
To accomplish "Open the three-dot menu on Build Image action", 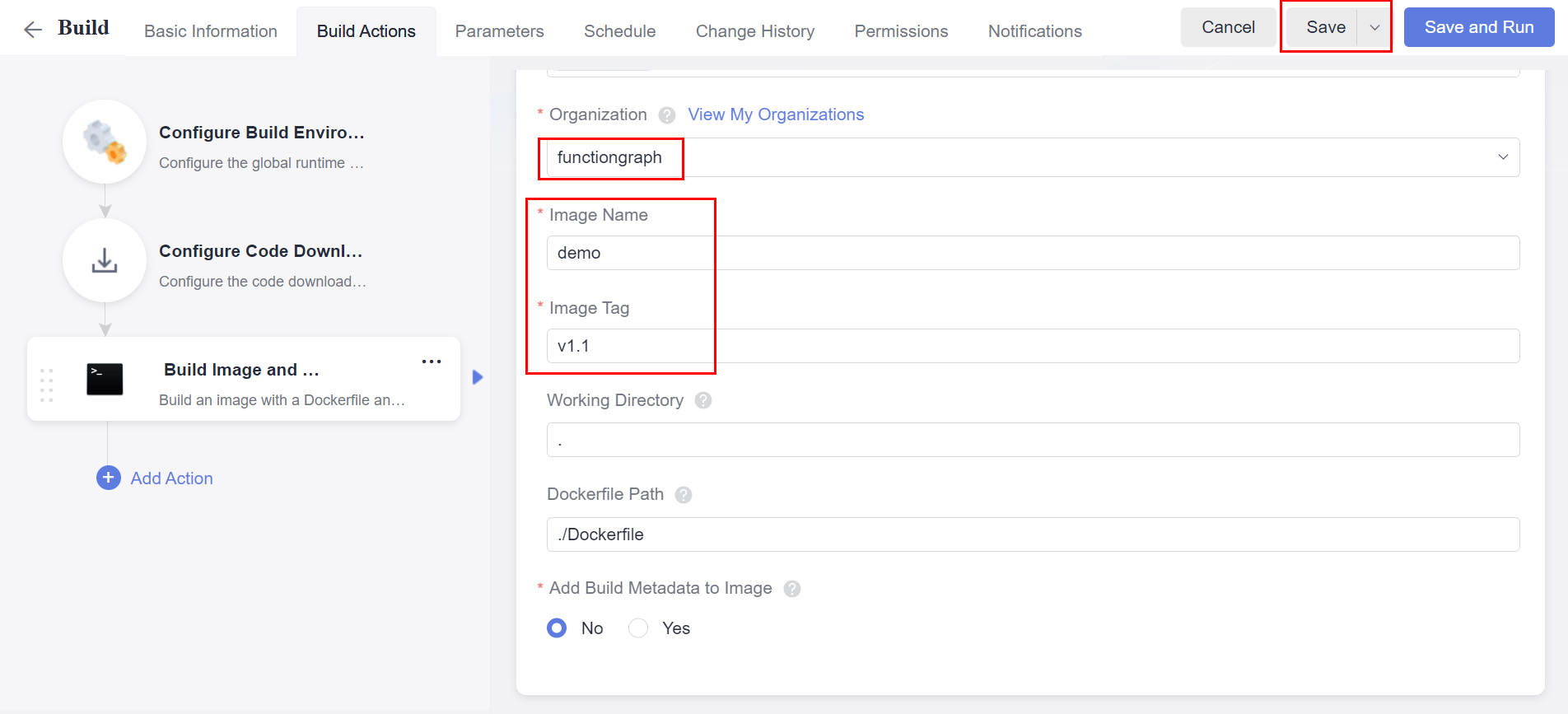I will [432, 362].
